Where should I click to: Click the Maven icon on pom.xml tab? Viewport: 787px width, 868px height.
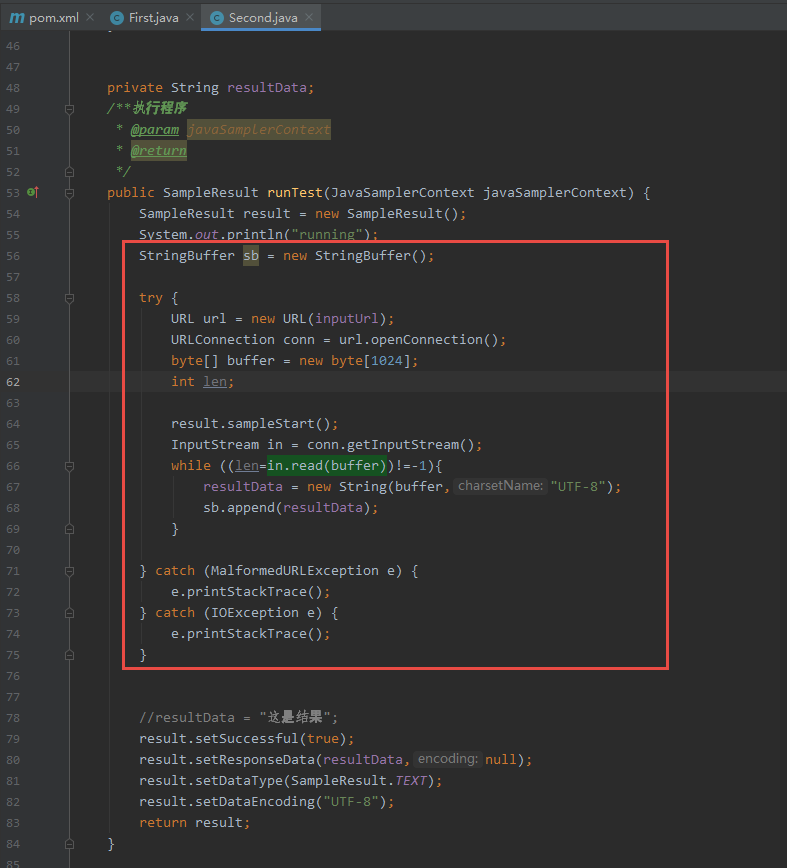point(17,18)
